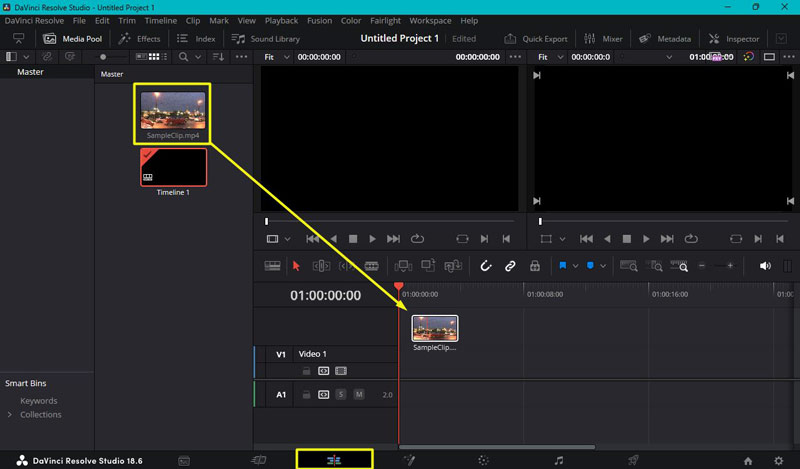800x469 pixels.
Task: Open project settings gear icon
Action: point(779,460)
